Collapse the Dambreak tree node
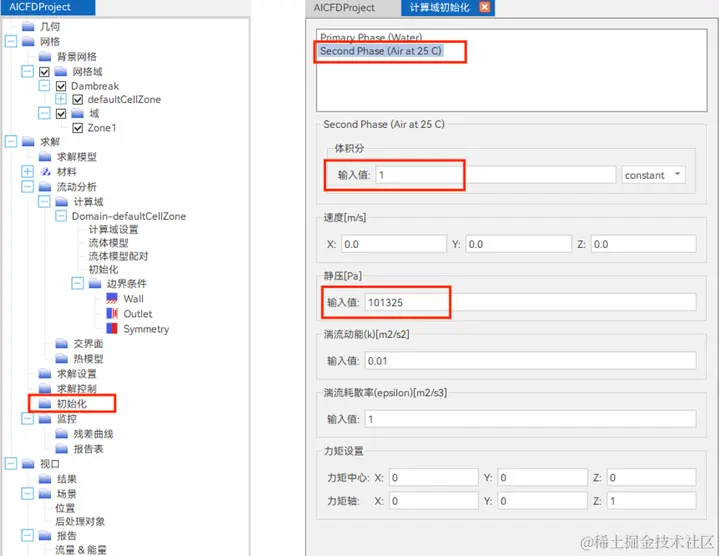Screen dimensions: 720x556 pyautogui.click(x=44, y=86)
